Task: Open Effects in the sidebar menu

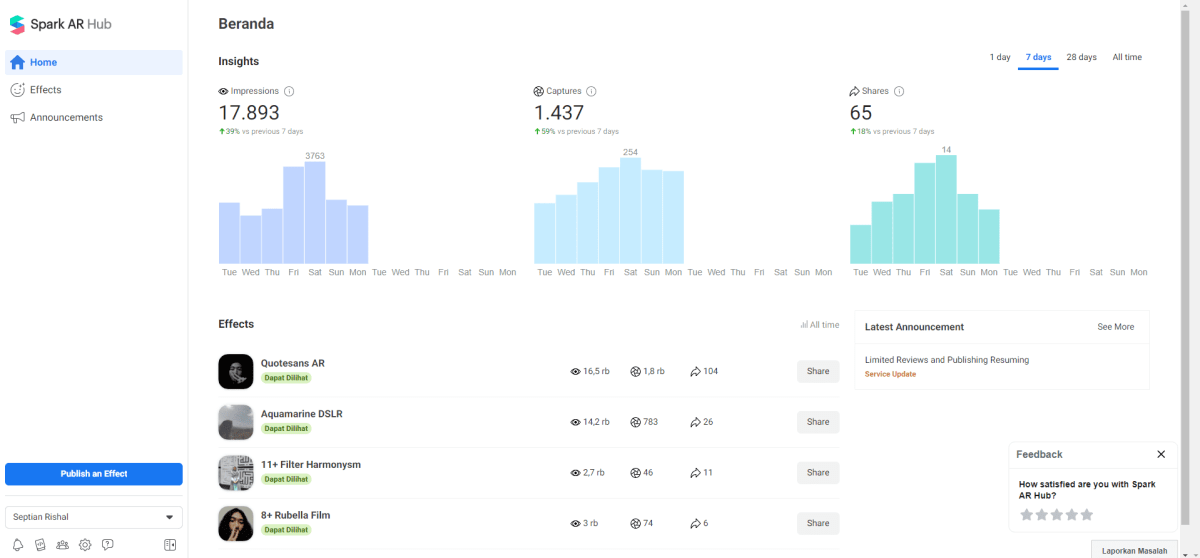Action: click(45, 90)
